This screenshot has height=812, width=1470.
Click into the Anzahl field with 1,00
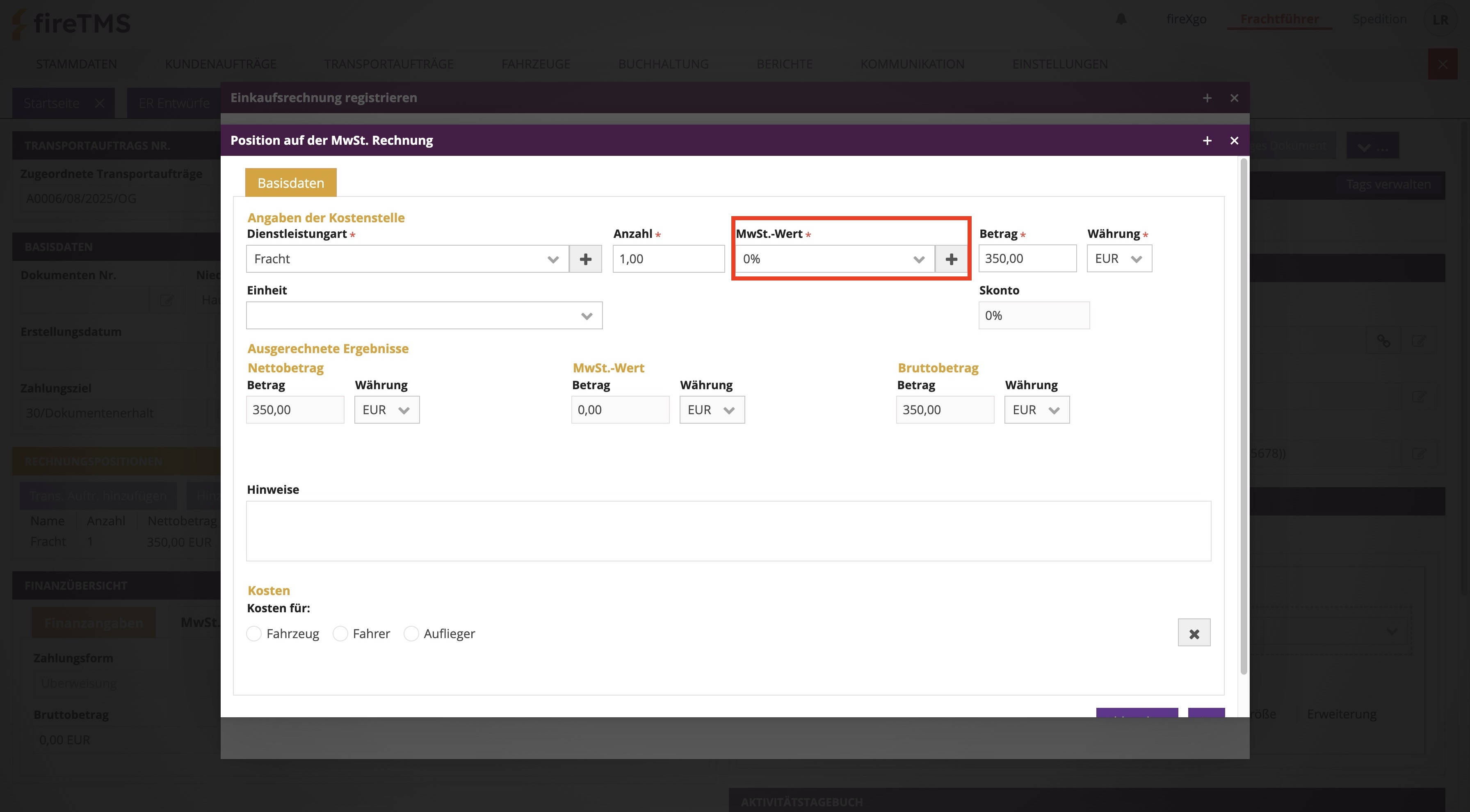(668, 259)
